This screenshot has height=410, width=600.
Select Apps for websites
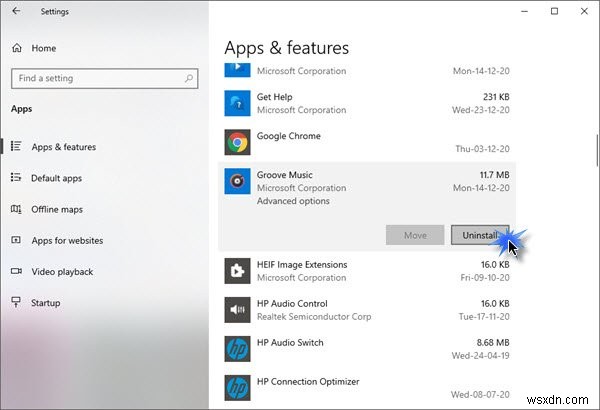pyautogui.click(x=67, y=240)
